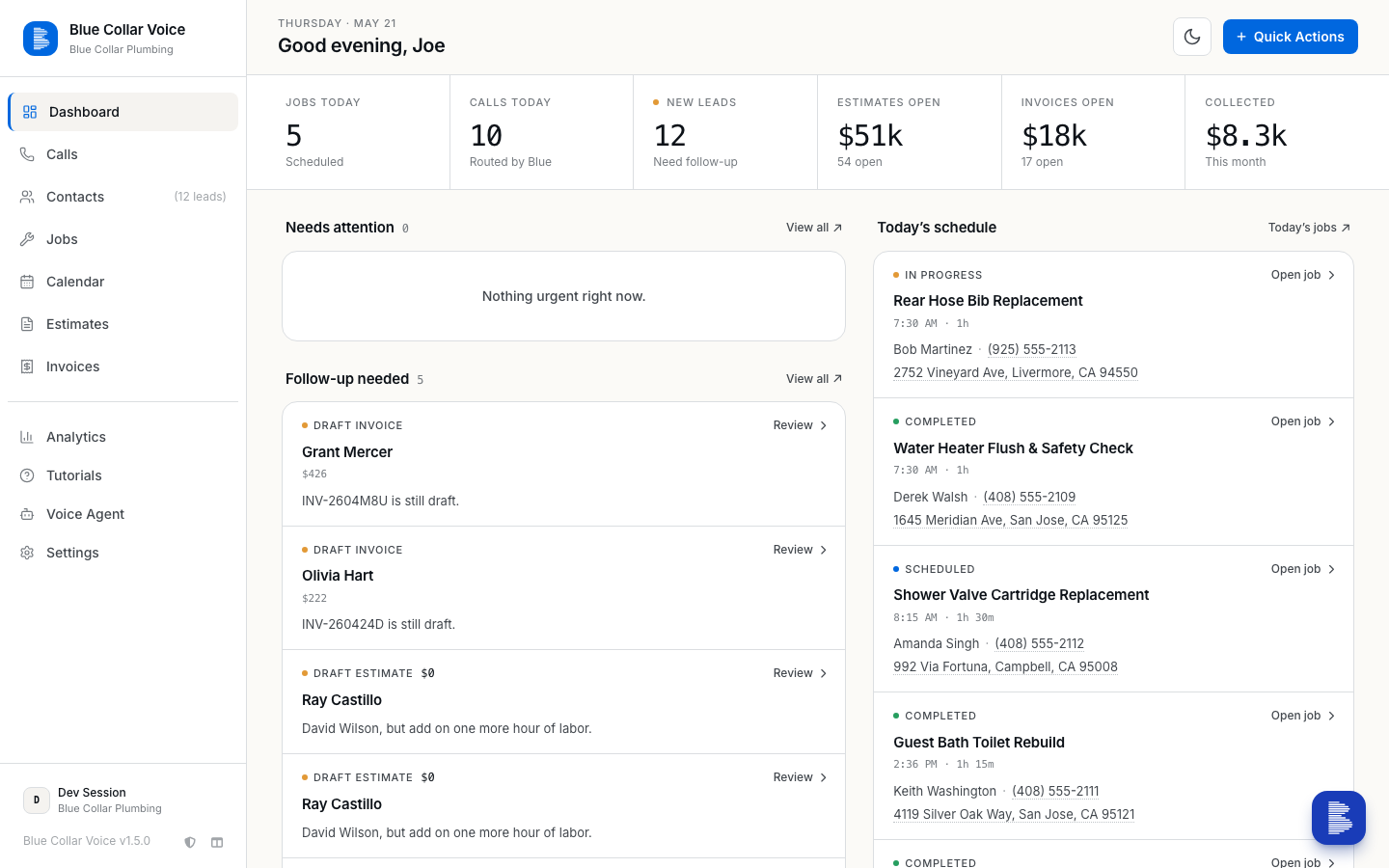
Task: Review the second Ray Castillo draft estimate
Action: (x=800, y=777)
